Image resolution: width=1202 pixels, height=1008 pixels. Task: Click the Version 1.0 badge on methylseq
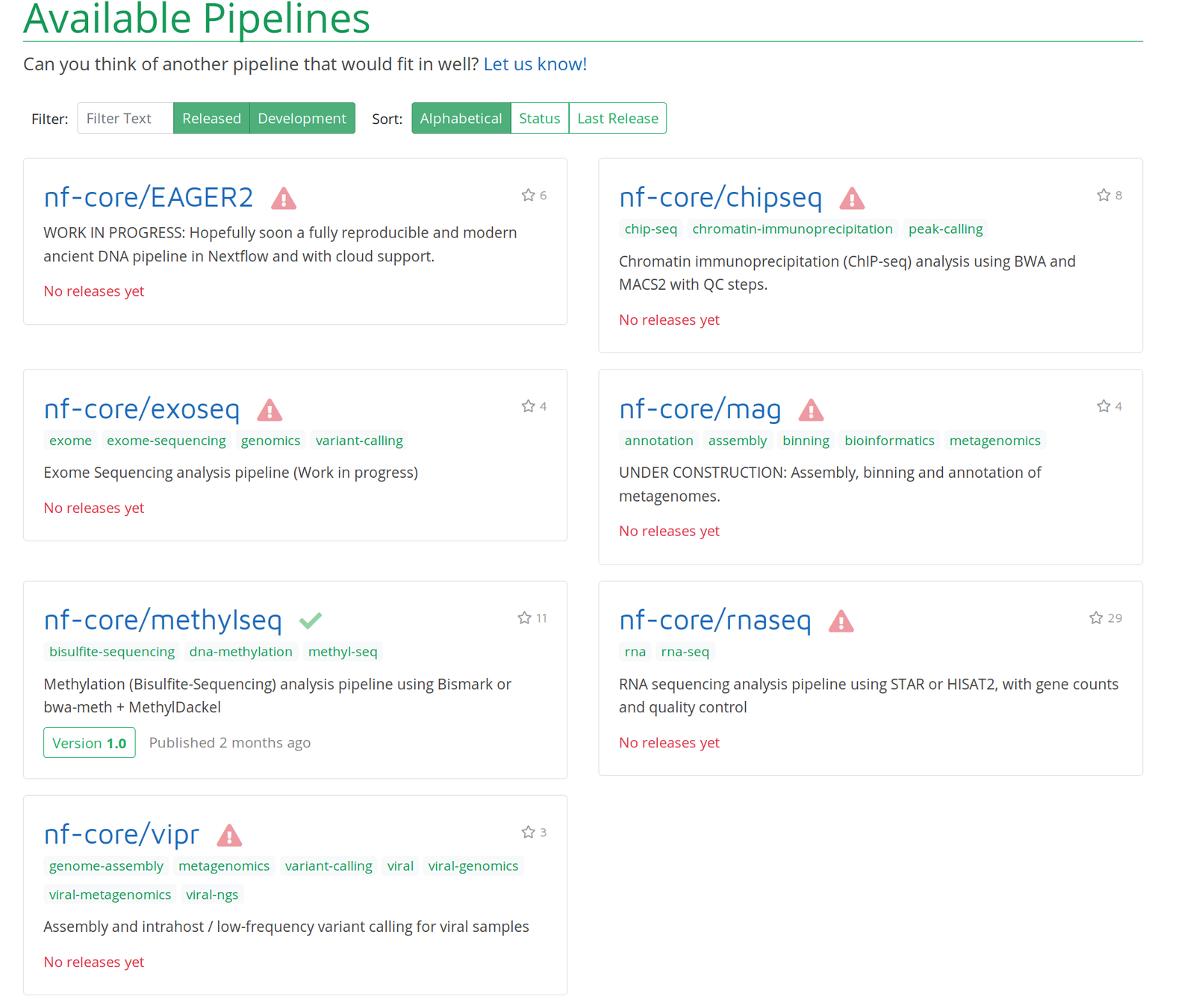pyautogui.click(x=90, y=743)
